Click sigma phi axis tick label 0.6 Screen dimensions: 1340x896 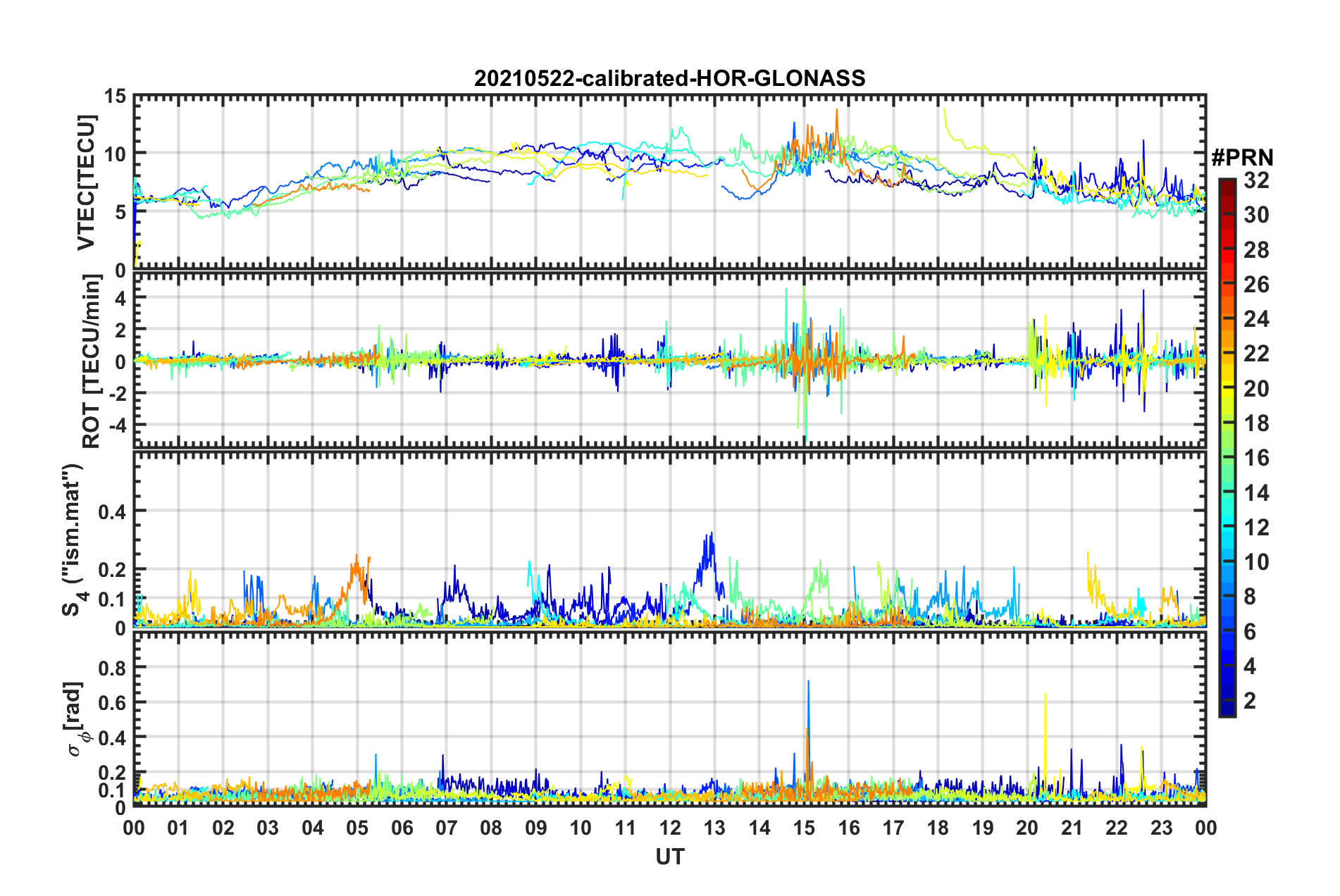(x=112, y=703)
